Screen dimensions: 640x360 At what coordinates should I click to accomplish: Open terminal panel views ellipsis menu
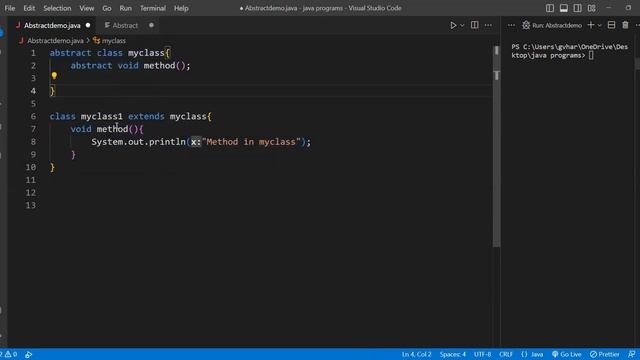[x=511, y=25]
